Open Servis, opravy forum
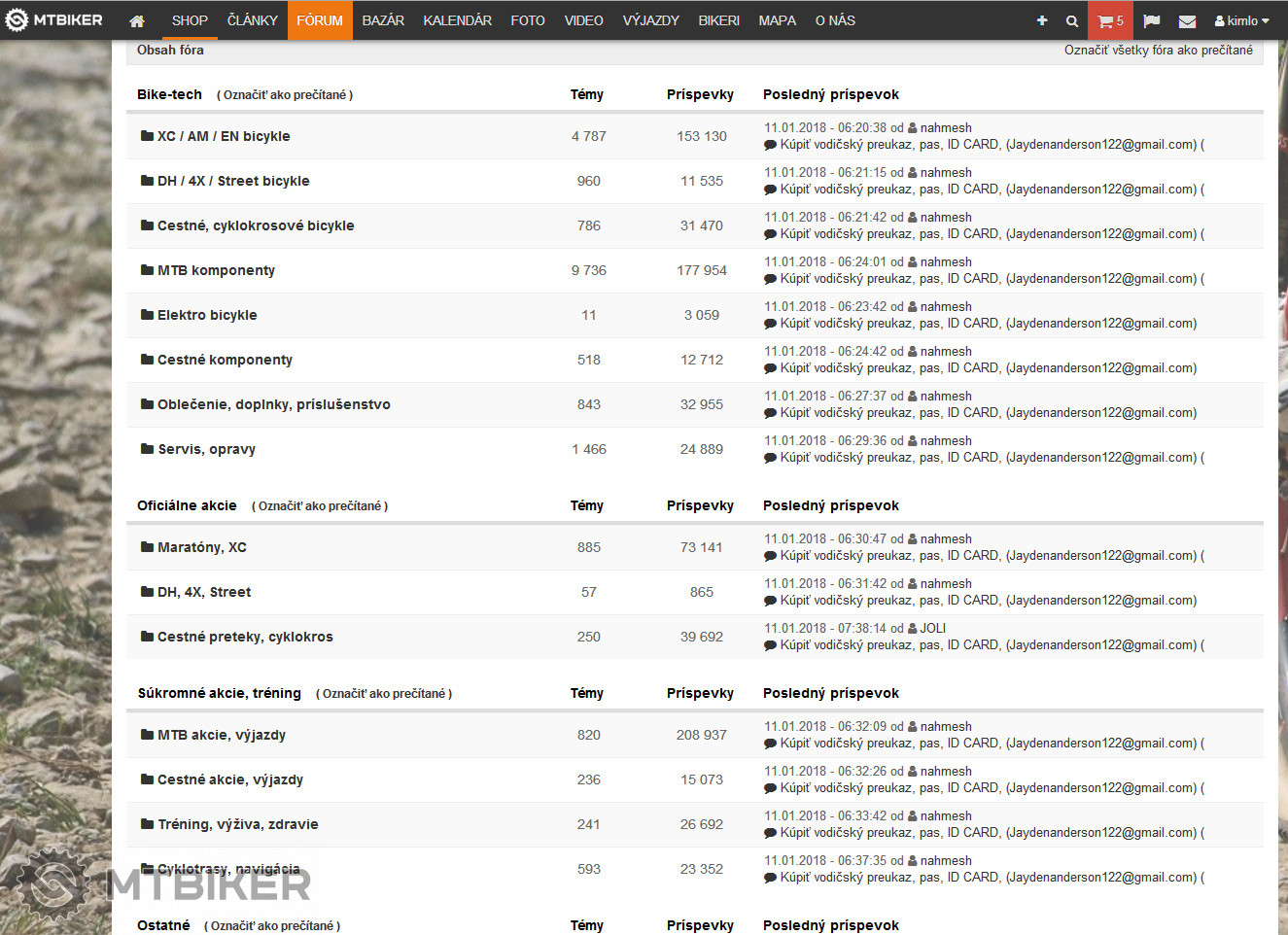This screenshot has width=1288, height=935. tap(206, 449)
